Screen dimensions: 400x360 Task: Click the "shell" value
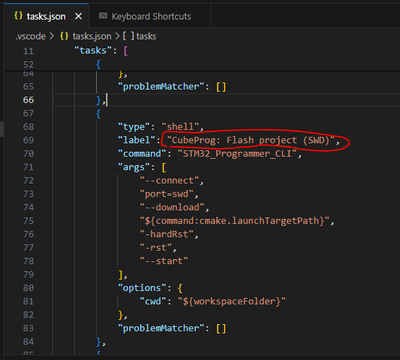(180, 127)
